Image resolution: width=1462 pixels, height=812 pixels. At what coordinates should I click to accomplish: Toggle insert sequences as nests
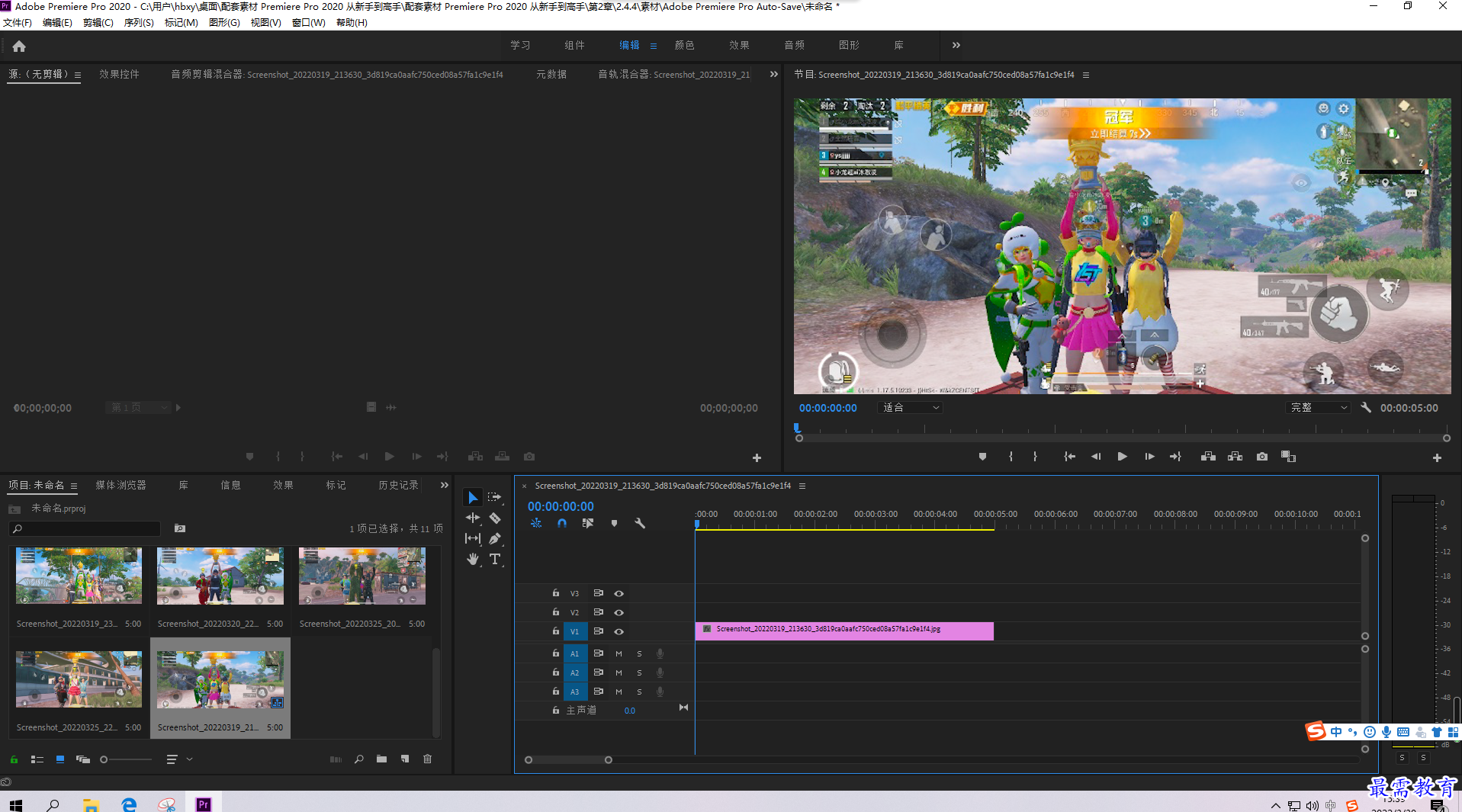(x=536, y=524)
